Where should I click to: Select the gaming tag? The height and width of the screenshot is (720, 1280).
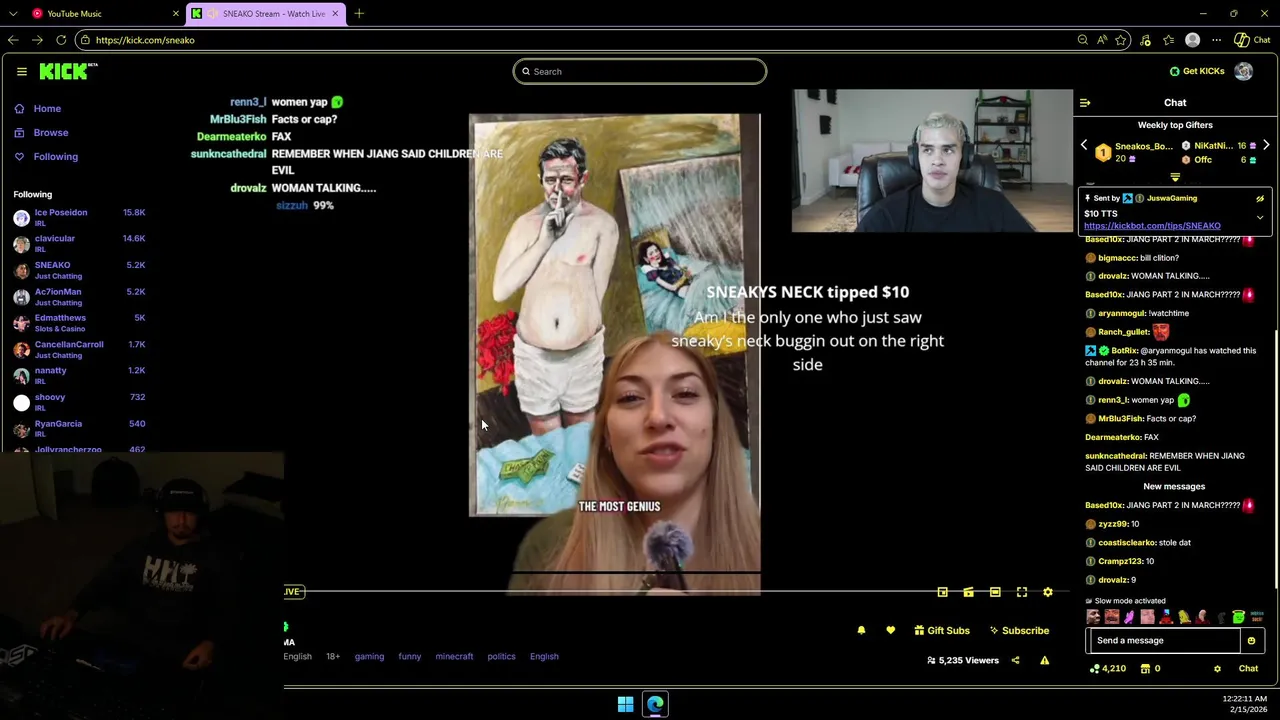tap(369, 657)
